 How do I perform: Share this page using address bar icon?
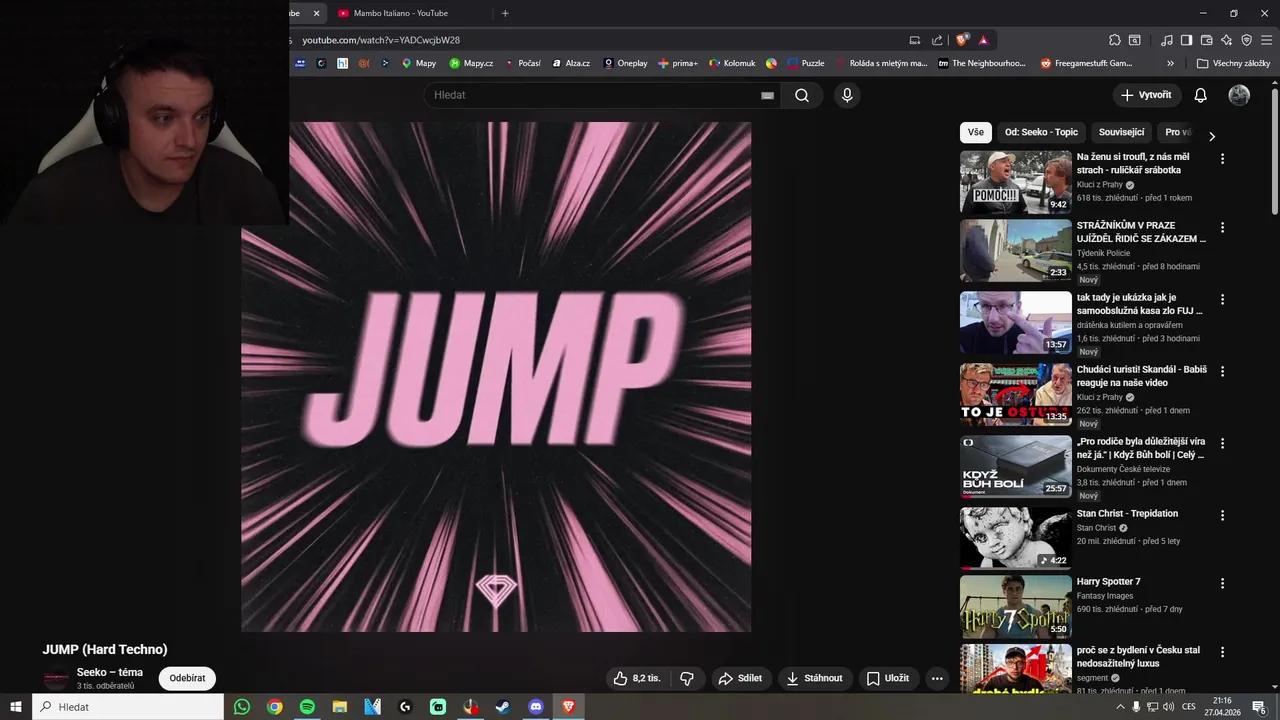[x=937, y=40]
